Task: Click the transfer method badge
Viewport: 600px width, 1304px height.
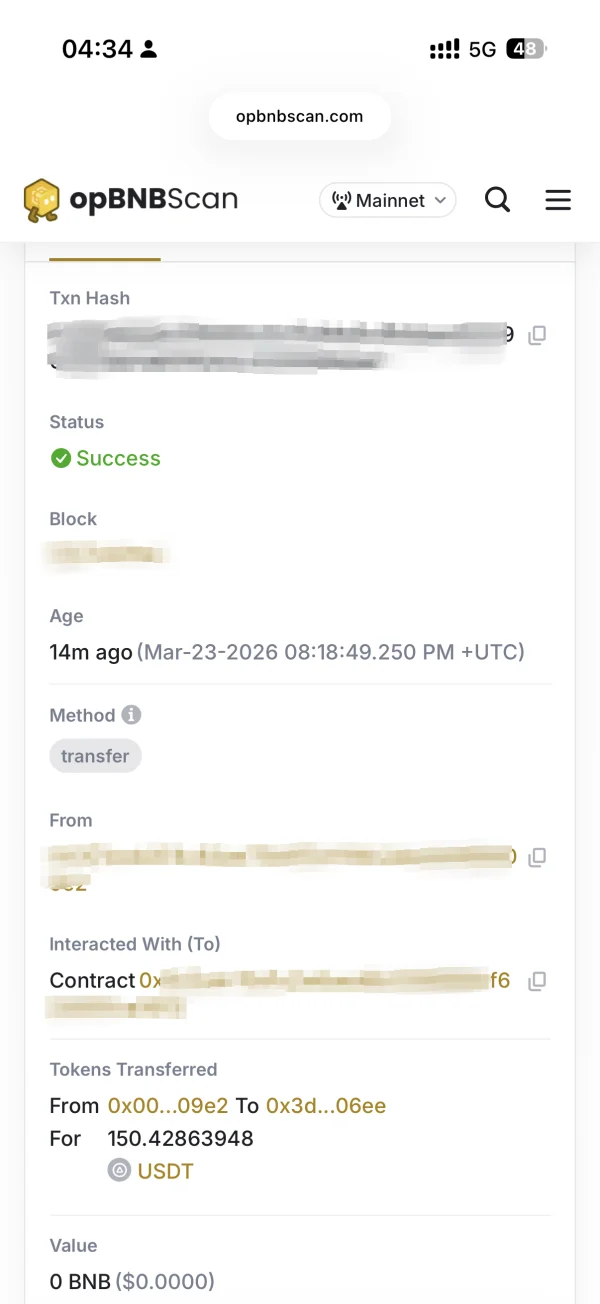Action: pyautogui.click(x=95, y=756)
